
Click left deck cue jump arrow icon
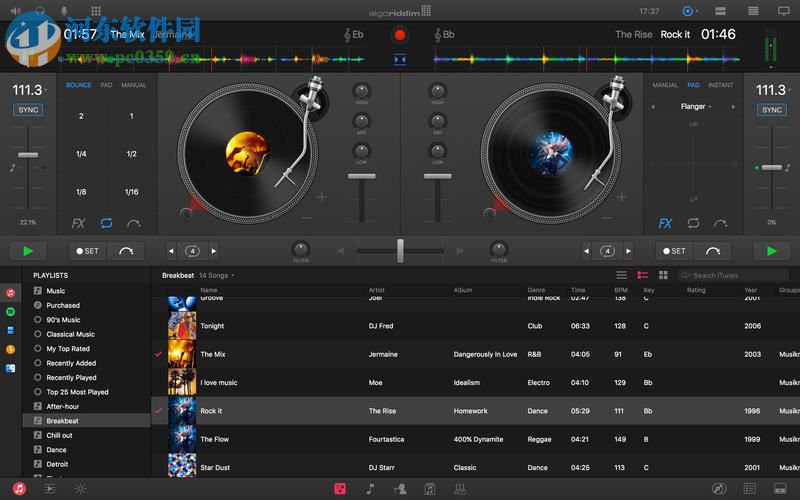pyautogui.click(x=134, y=223)
